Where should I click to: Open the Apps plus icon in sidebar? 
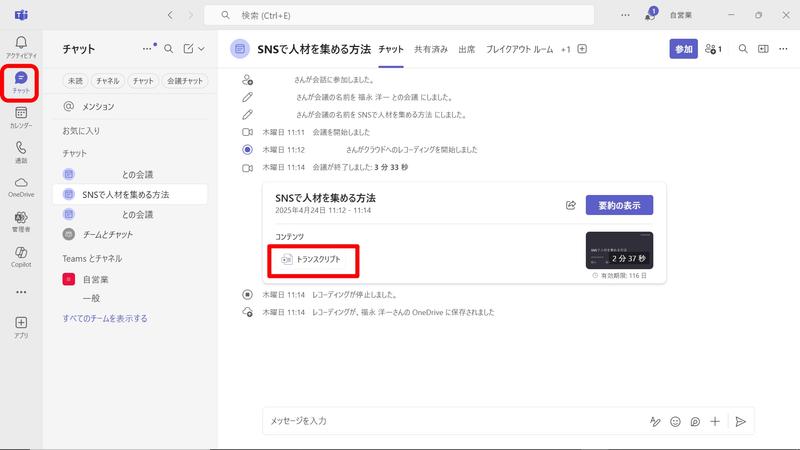(21, 327)
